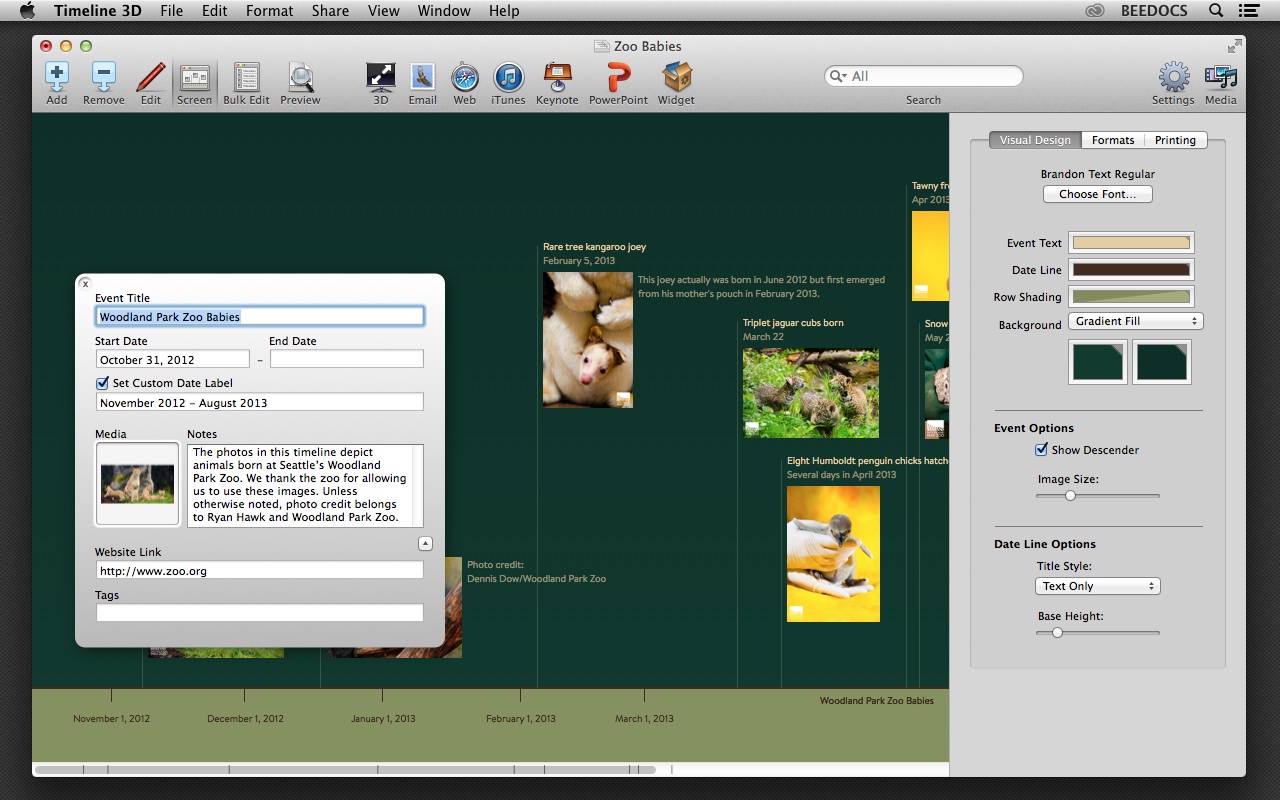The image size is (1280, 800).
Task: Click the Email export icon
Action: coord(422,77)
